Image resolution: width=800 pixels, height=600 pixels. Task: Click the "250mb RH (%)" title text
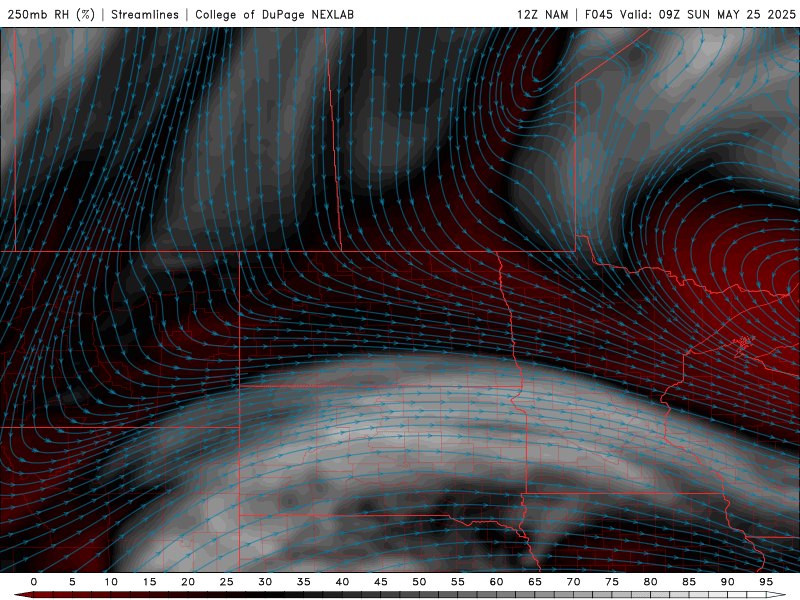tap(52, 15)
